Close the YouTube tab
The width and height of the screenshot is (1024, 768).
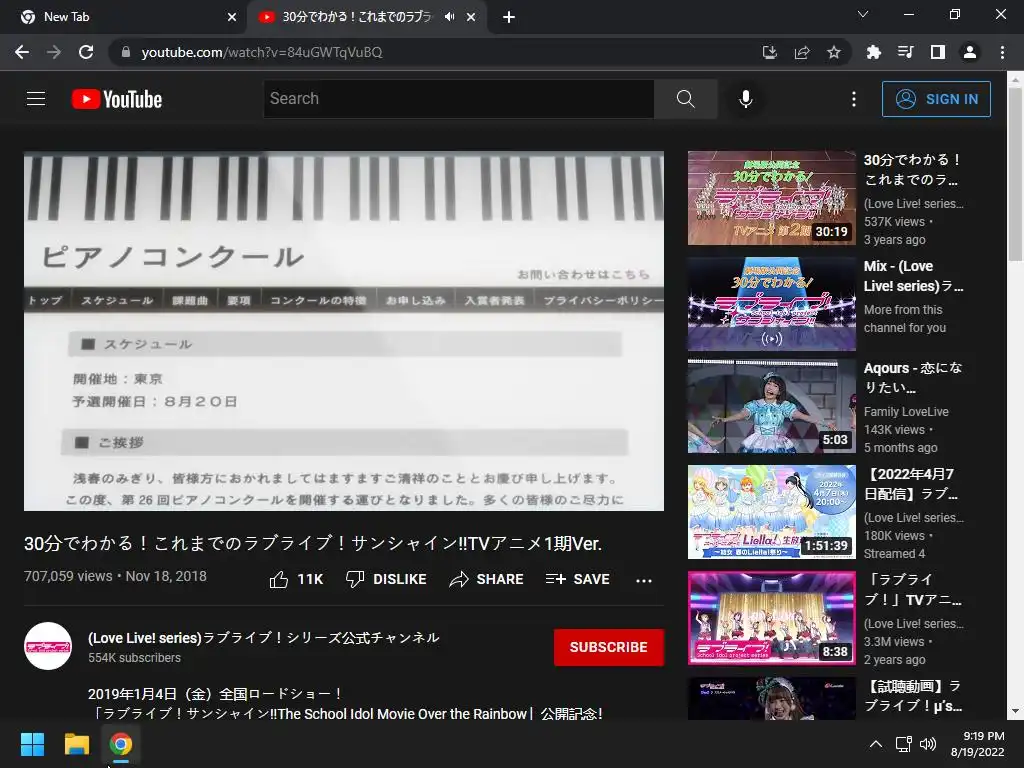[x=471, y=17]
